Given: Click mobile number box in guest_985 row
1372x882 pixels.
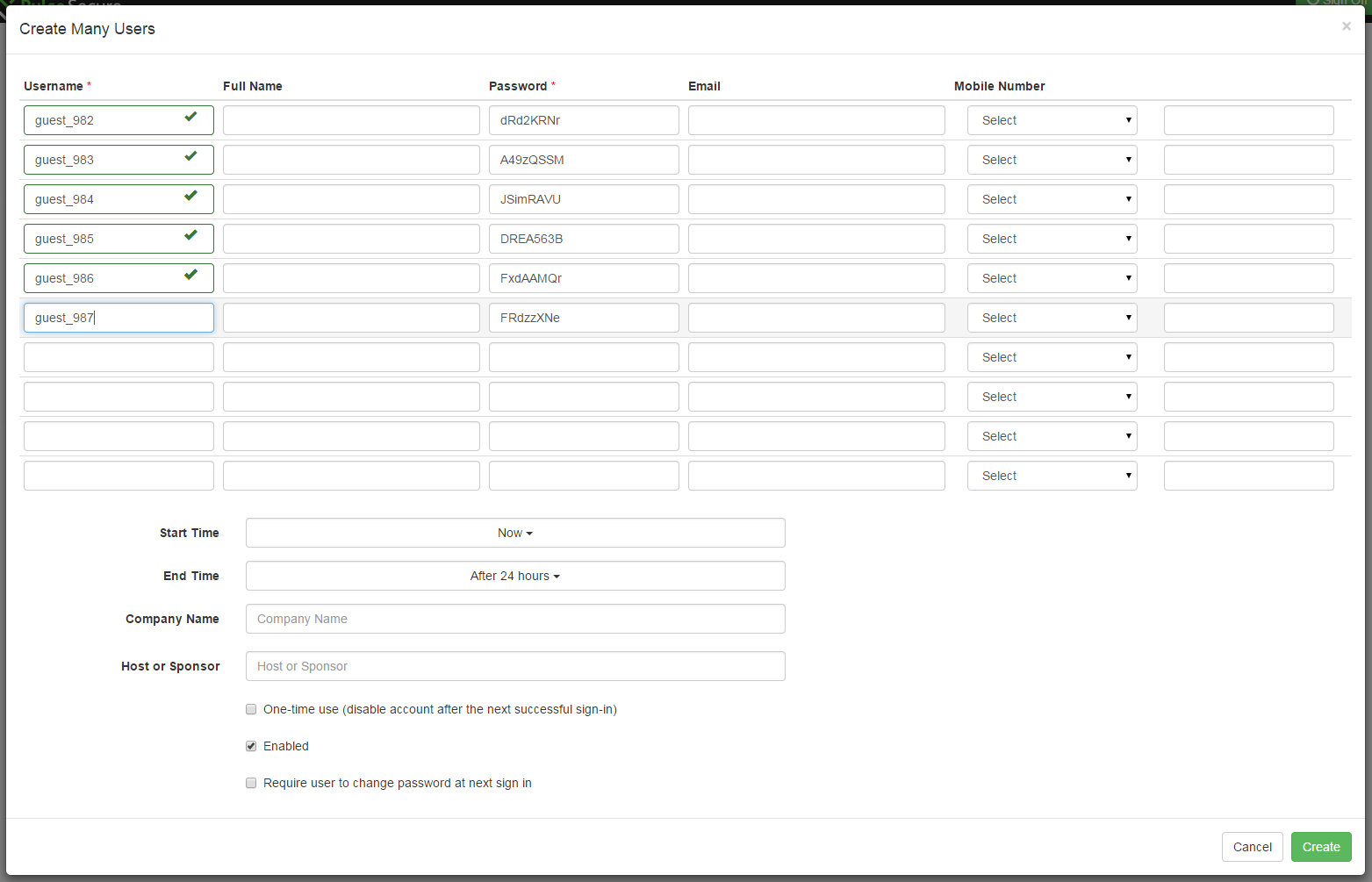Looking at the screenshot, I should coord(1248,239).
